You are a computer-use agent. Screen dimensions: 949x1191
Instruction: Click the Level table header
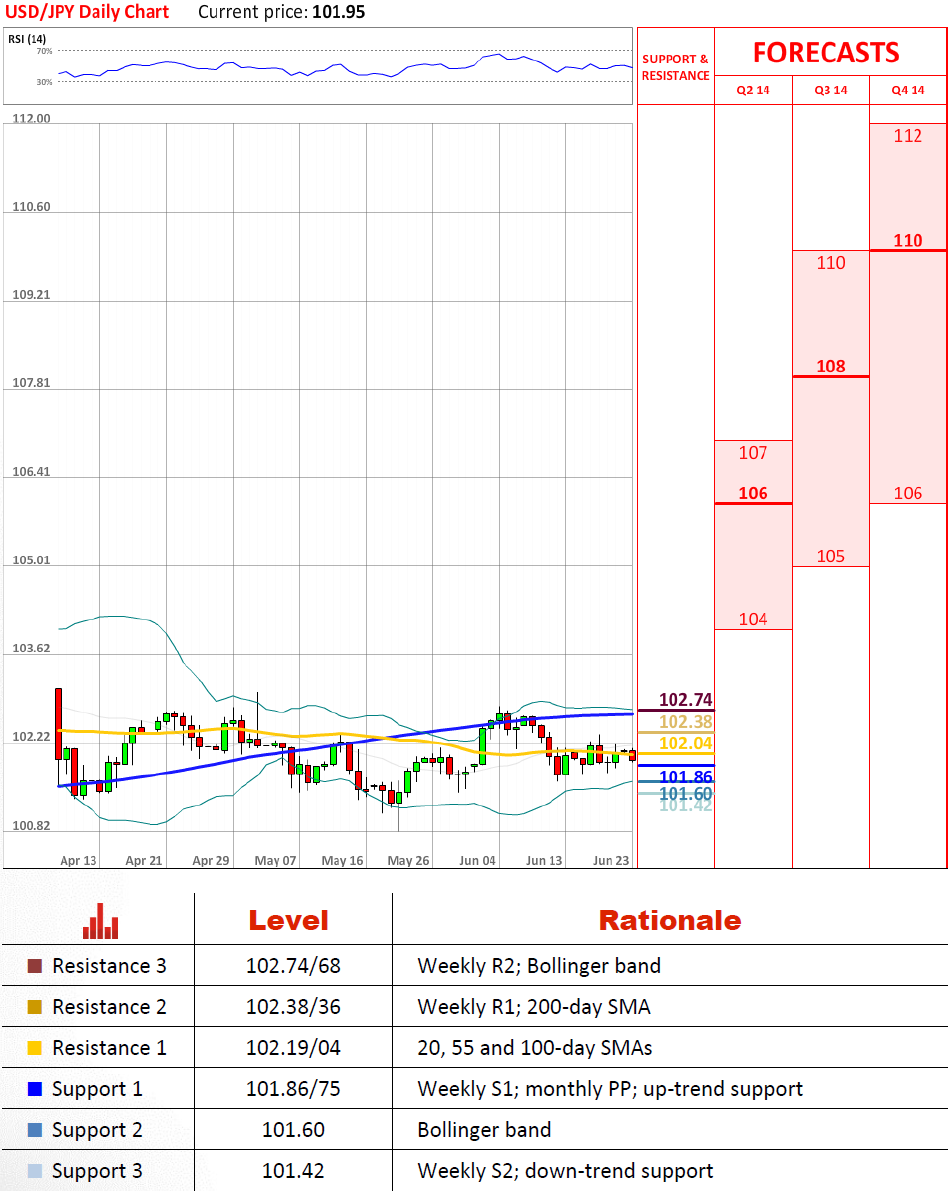[289, 921]
